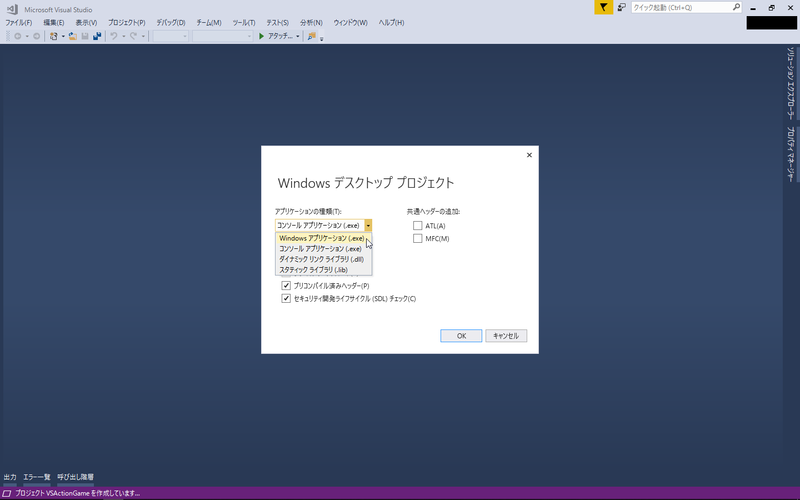The height and width of the screenshot is (500, 800).
Task: Open the ソリューション エクスプローラー side tab
Action: pyautogui.click(x=791, y=83)
